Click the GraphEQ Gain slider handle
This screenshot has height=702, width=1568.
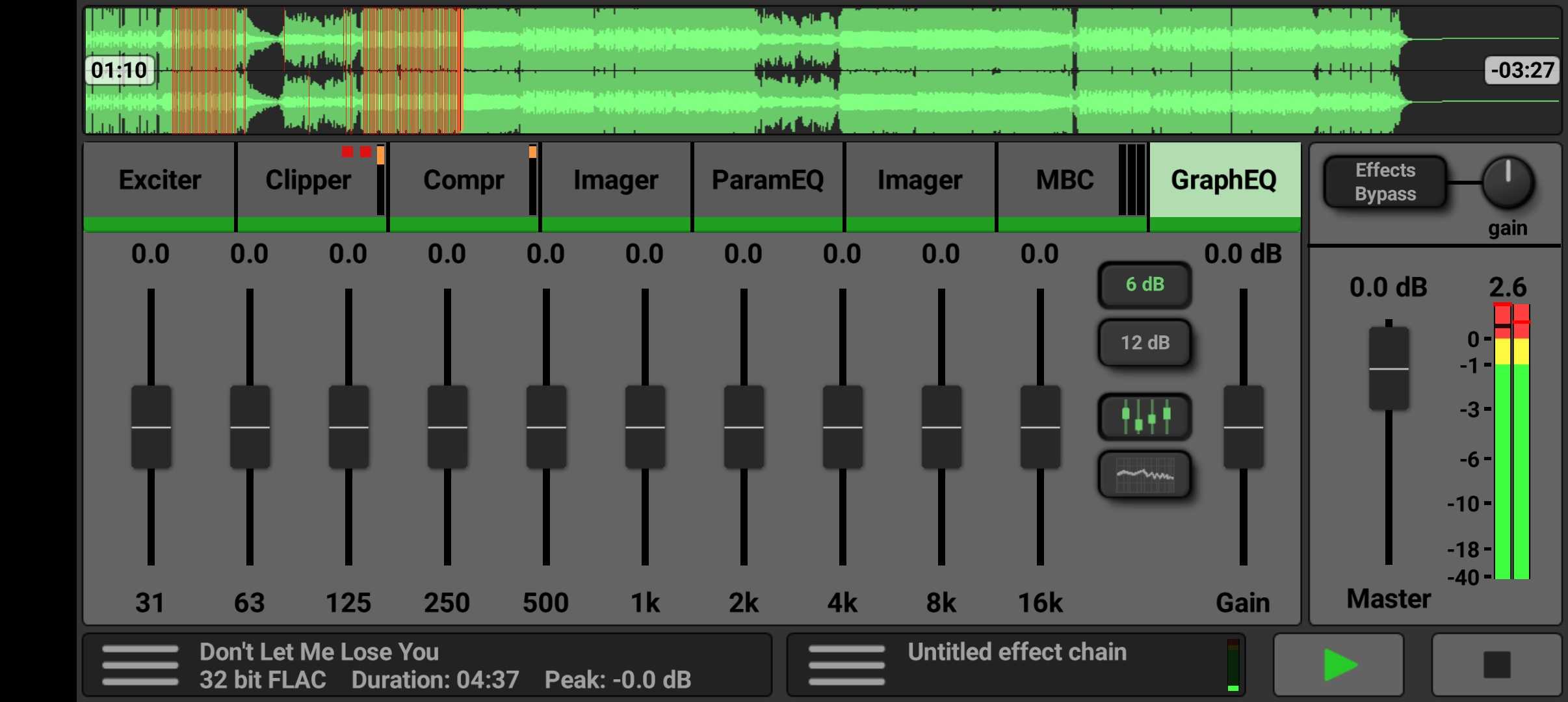[1243, 427]
